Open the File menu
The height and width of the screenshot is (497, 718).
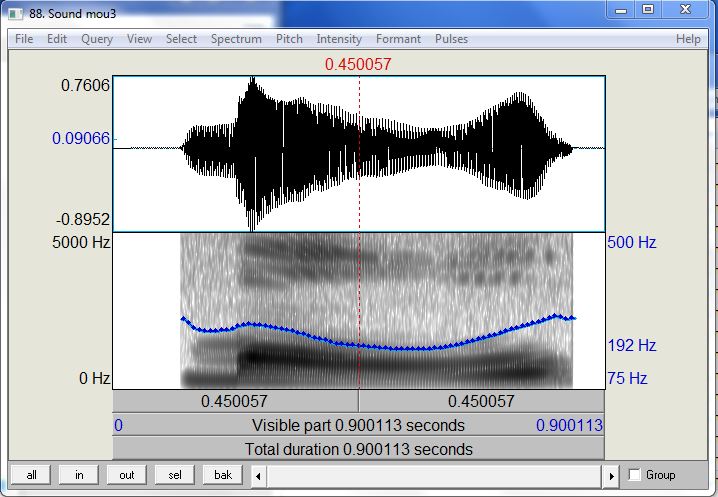tap(24, 39)
